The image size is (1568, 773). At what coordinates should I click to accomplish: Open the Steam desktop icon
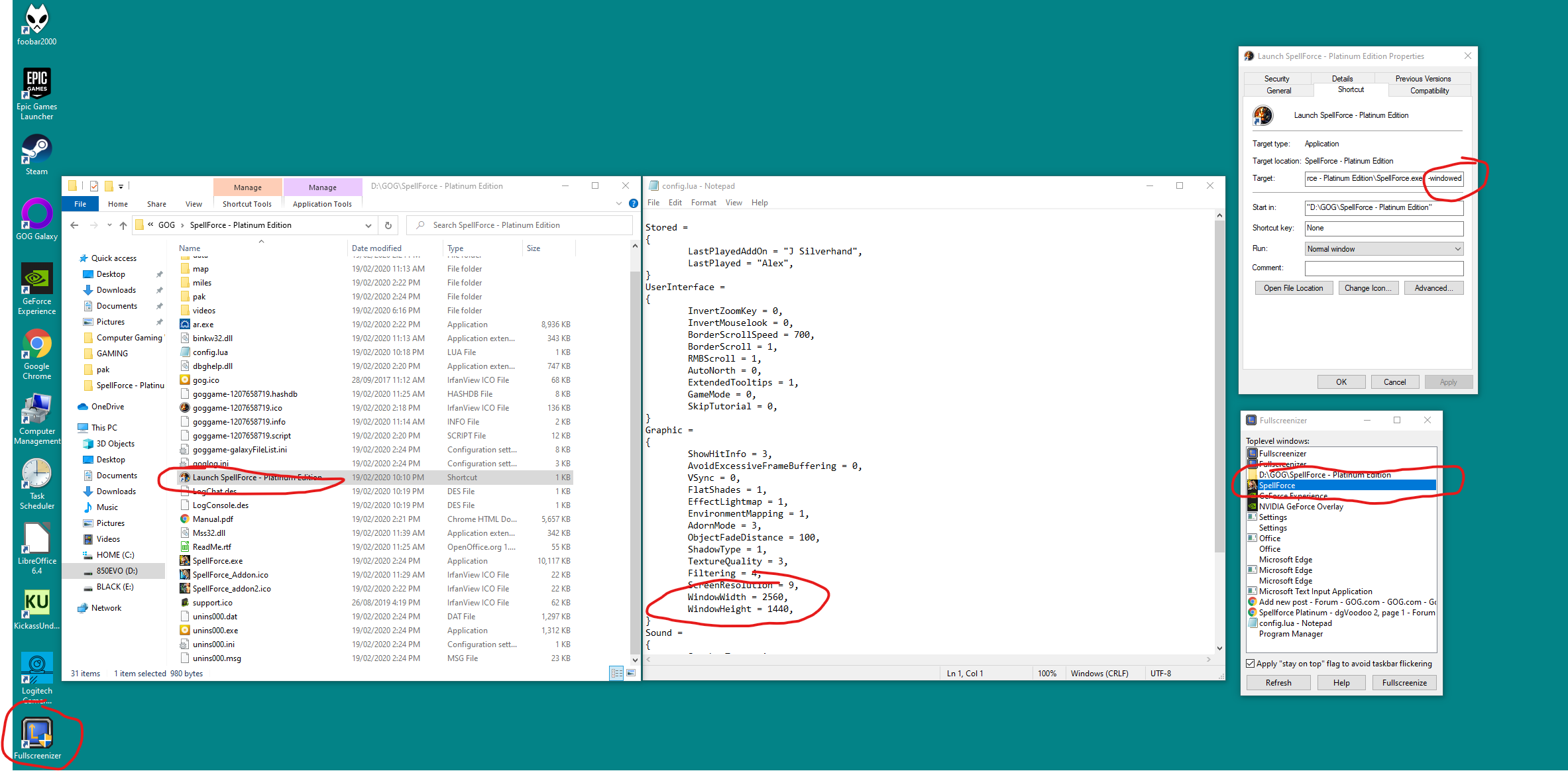36,154
